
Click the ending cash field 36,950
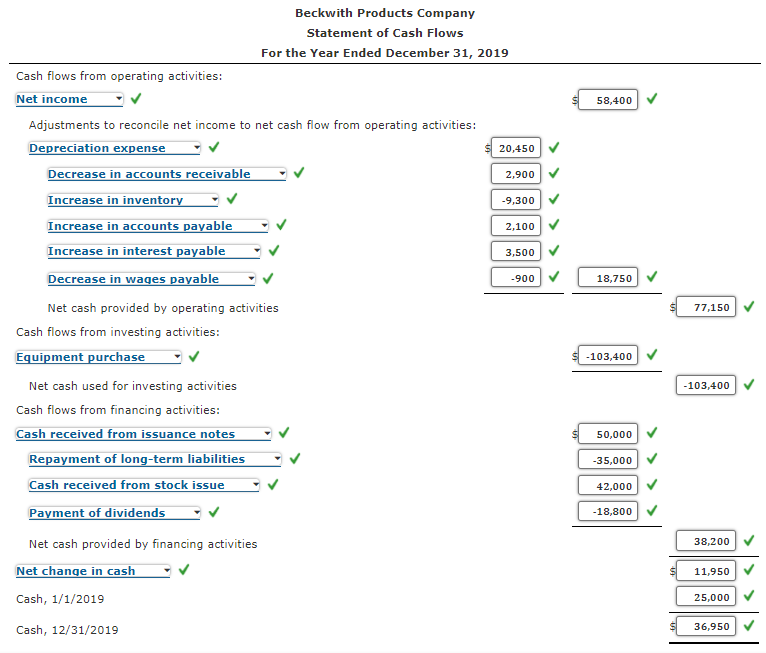point(706,626)
